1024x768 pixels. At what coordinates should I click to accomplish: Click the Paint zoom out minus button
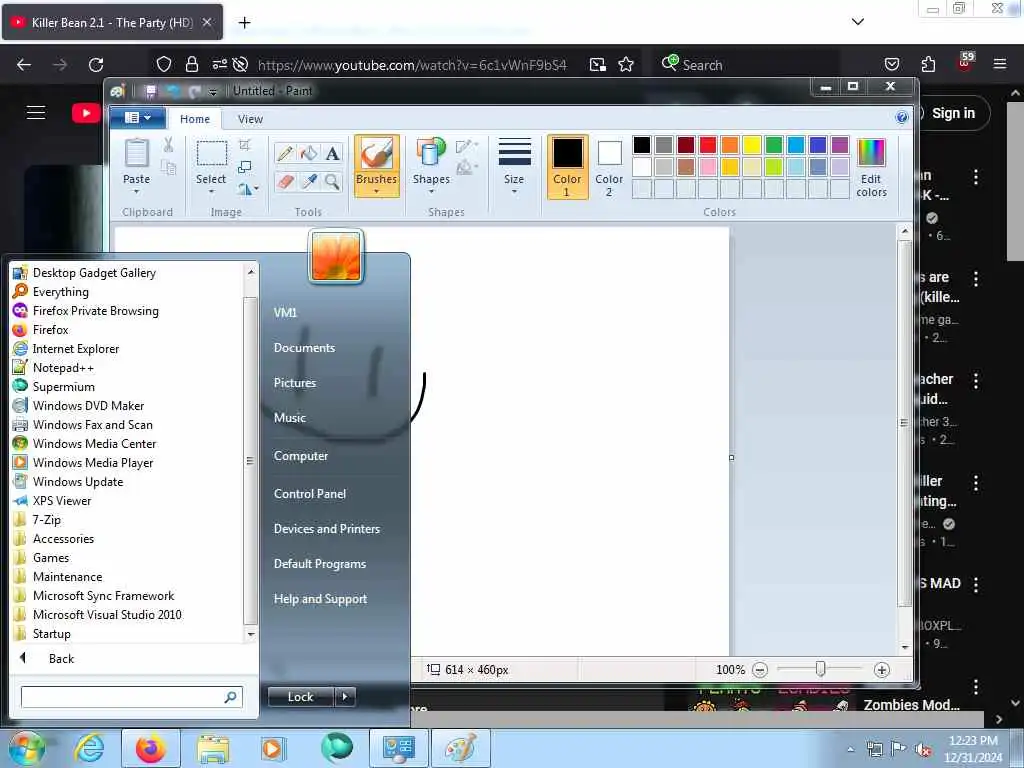coord(760,669)
